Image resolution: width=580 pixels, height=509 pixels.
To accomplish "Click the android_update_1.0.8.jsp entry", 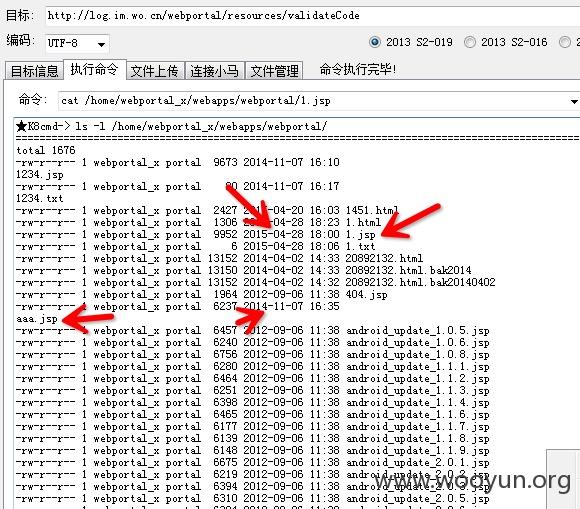I will (x=418, y=355).
